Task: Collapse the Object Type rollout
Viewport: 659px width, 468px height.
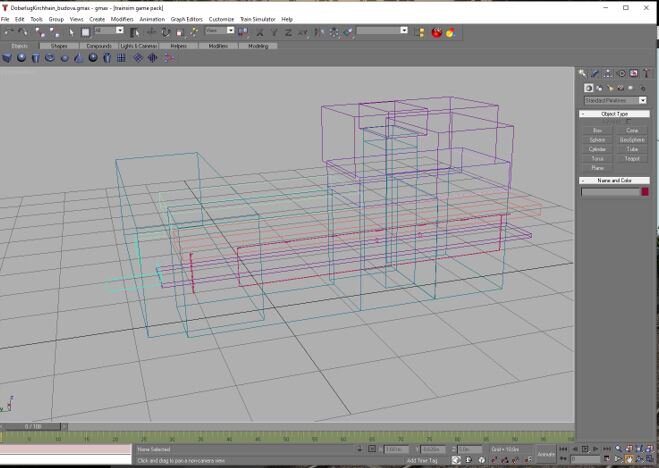Action: pyautogui.click(x=614, y=114)
